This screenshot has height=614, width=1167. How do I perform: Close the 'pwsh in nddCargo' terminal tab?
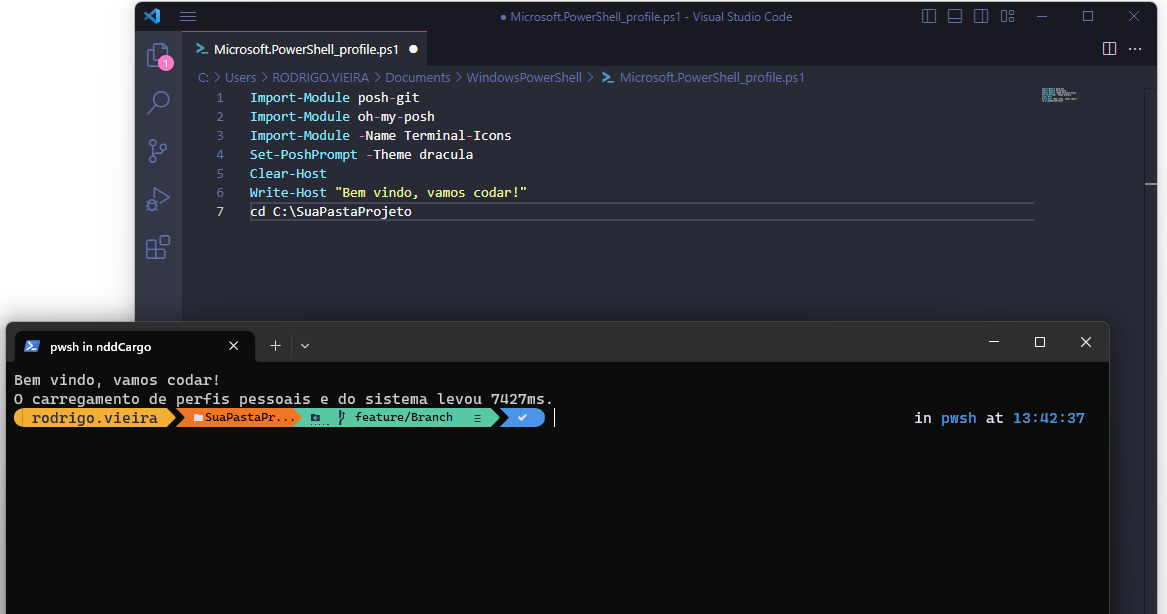234,345
